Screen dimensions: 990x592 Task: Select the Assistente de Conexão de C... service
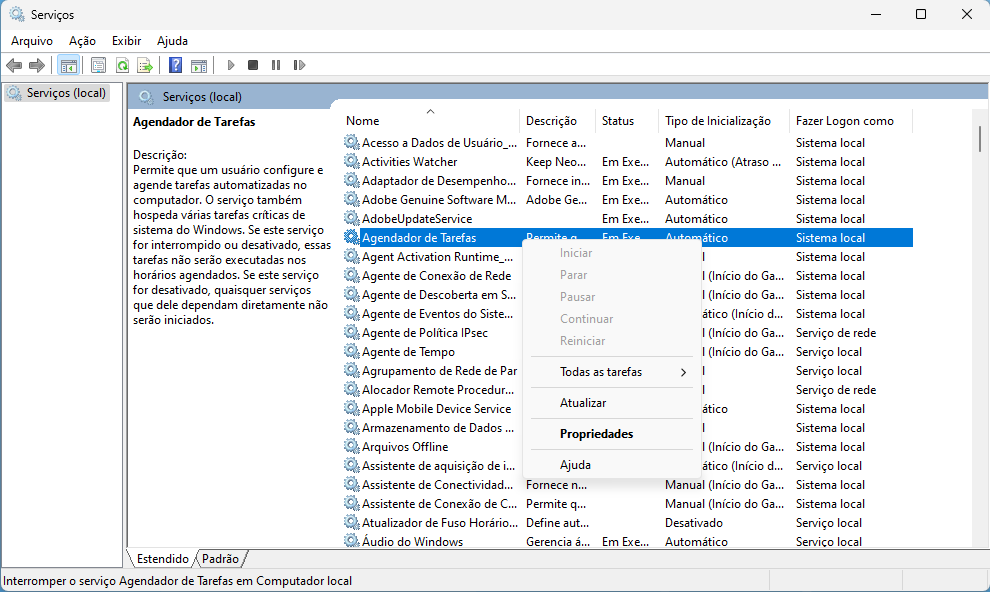[x=439, y=504]
